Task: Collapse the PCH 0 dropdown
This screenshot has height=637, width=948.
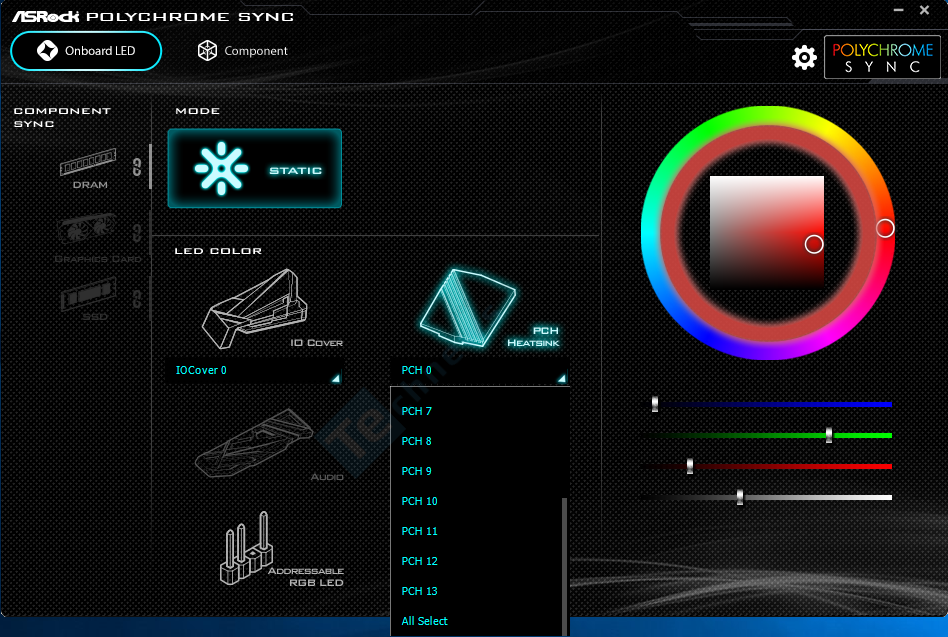Action: pos(481,370)
